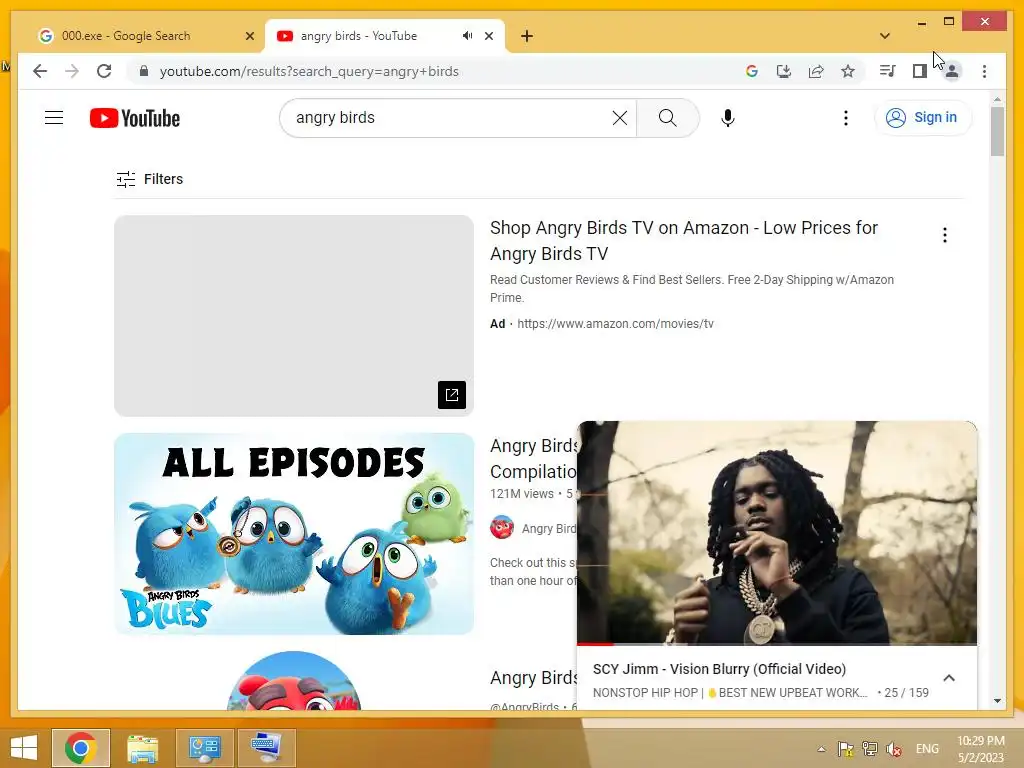Expand the miniplayer playlist chevron
The height and width of the screenshot is (768, 1024).
pyautogui.click(x=949, y=678)
